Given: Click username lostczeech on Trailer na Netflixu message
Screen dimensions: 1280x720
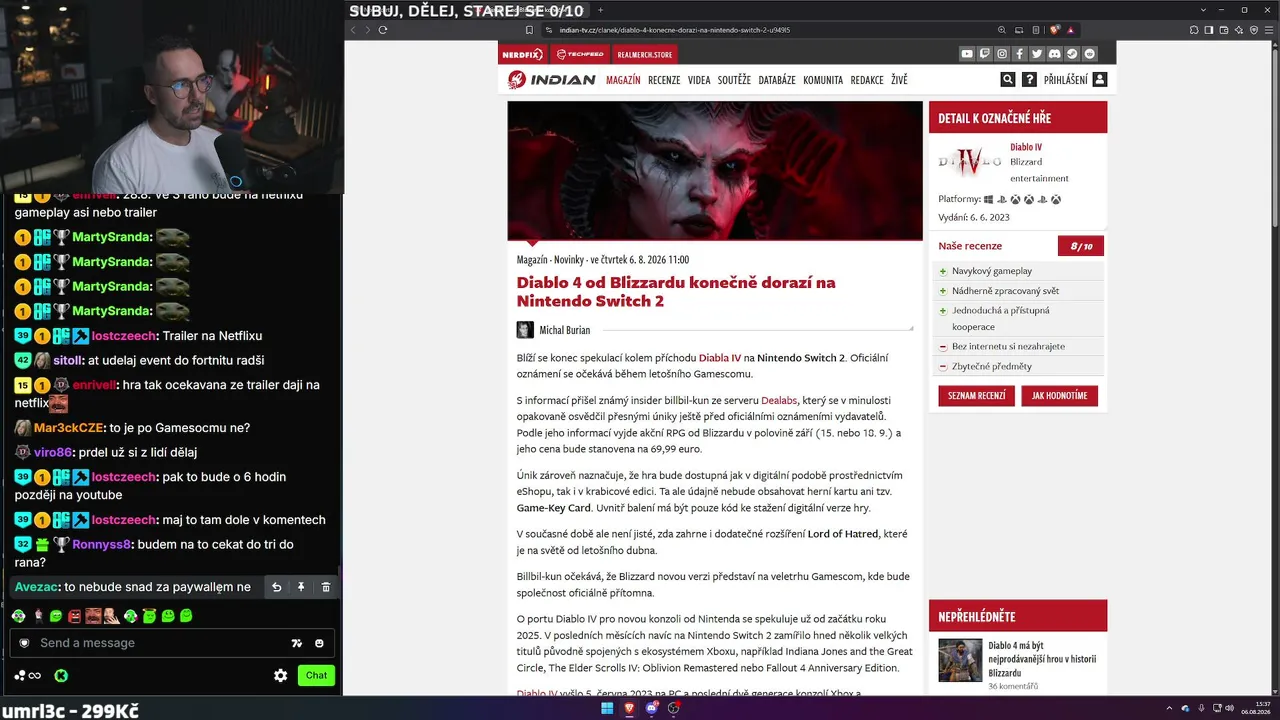Looking at the screenshot, I should coord(126,336).
